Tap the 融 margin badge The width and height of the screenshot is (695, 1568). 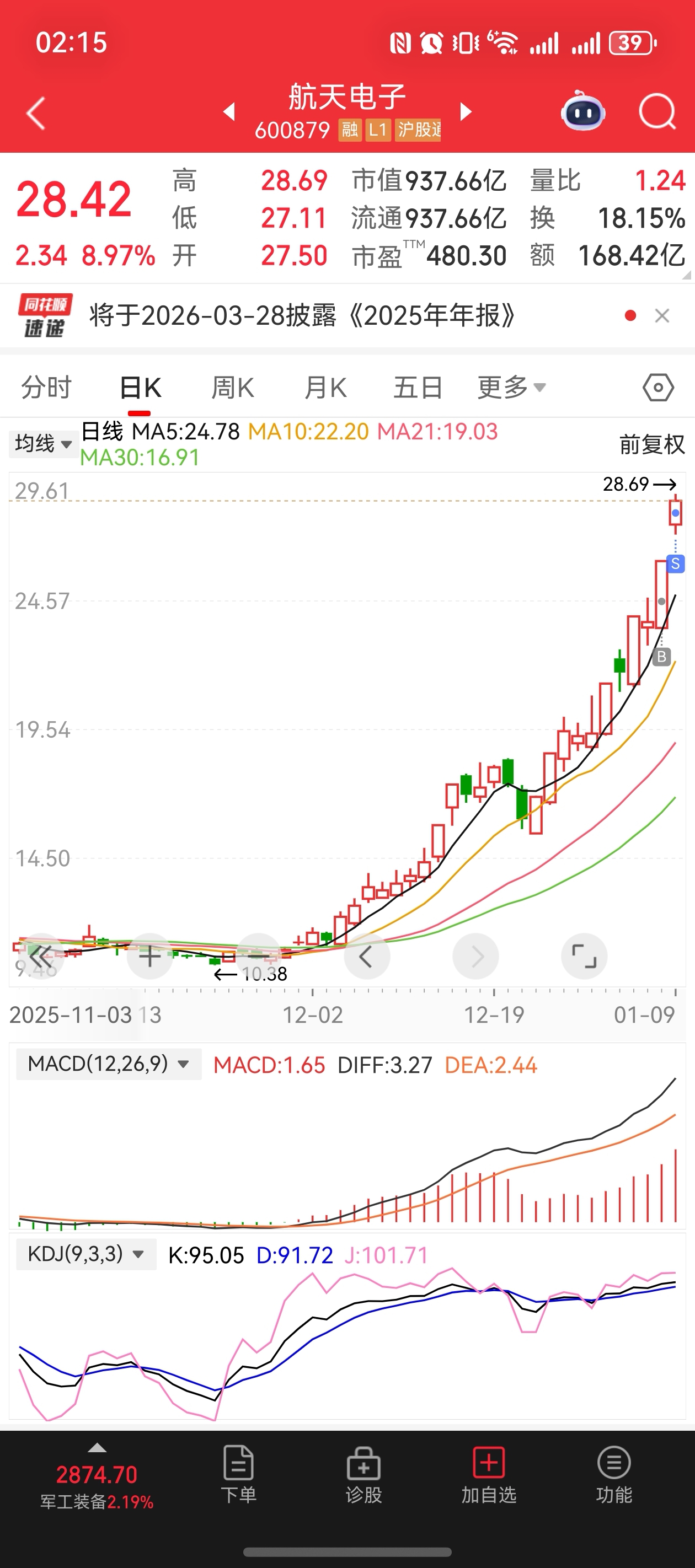coord(350,130)
